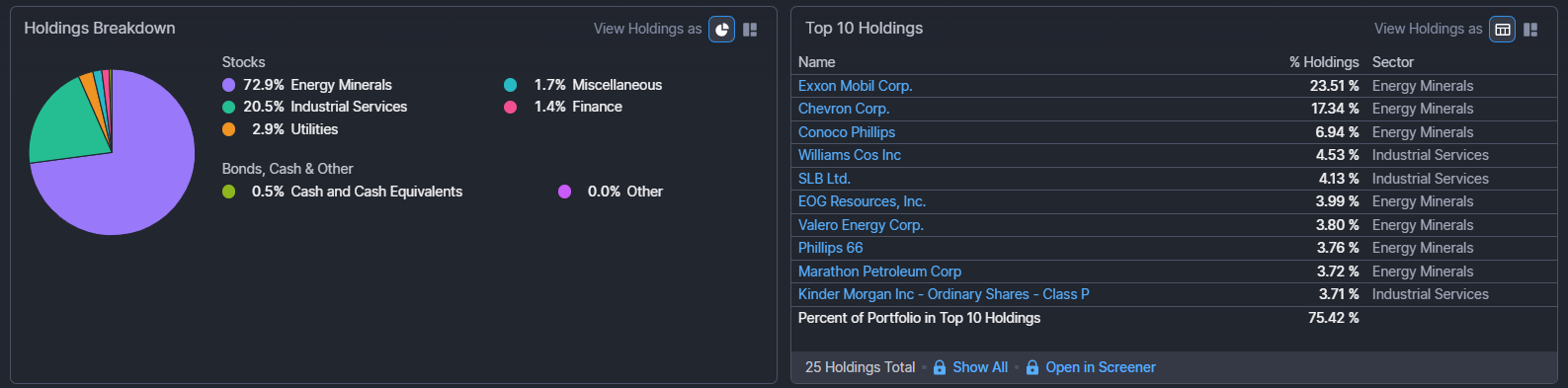Viewport: 1568px width, 388px height.
Task: Select pie chart view in Holdings Breakdown
Action: click(722, 30)
